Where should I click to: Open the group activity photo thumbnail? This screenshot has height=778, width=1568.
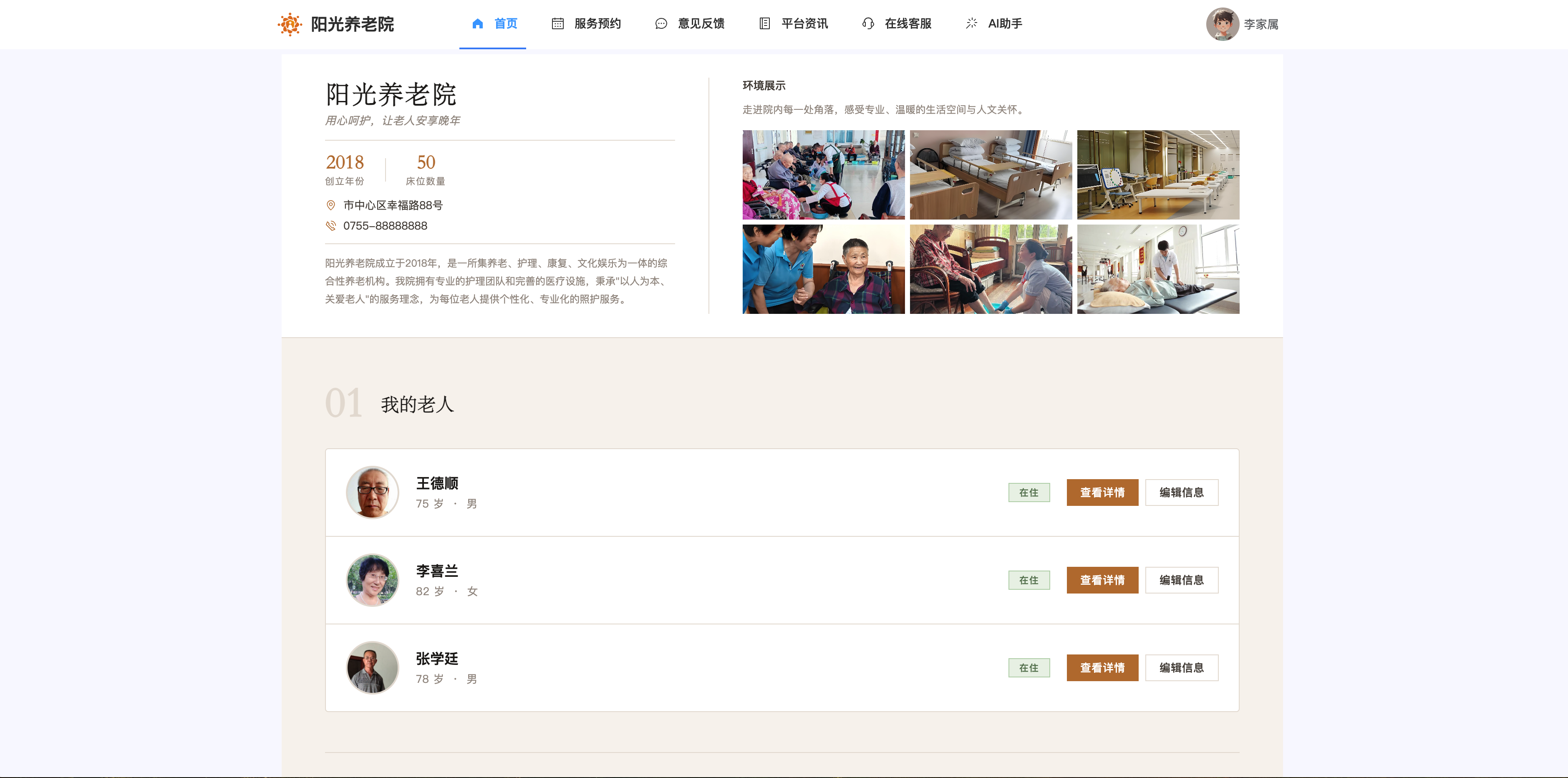(823, 175)
